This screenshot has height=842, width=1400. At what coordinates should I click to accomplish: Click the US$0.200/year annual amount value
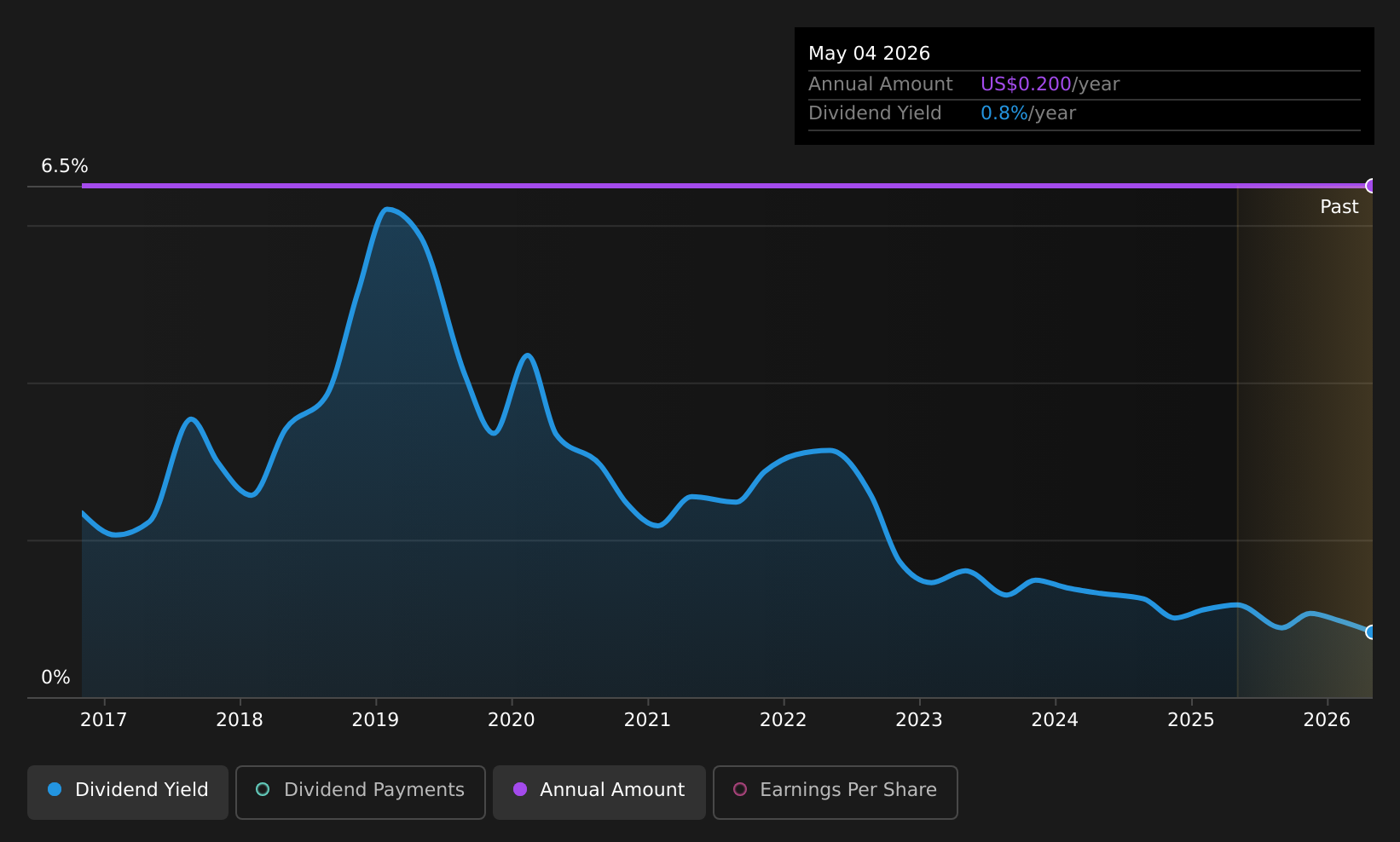click(x=1050, y=84)
